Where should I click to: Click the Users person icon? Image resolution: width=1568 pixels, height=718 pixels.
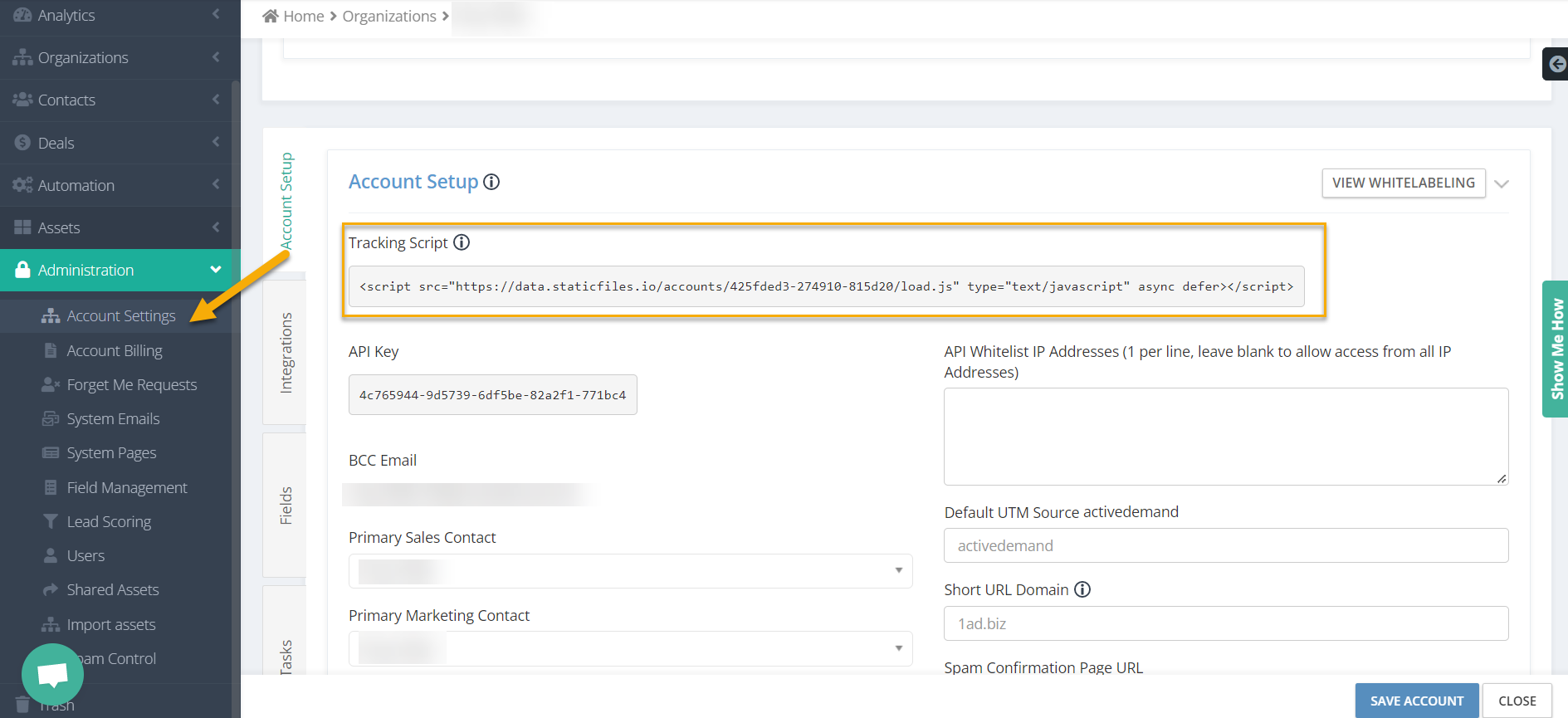click(51, 555)
